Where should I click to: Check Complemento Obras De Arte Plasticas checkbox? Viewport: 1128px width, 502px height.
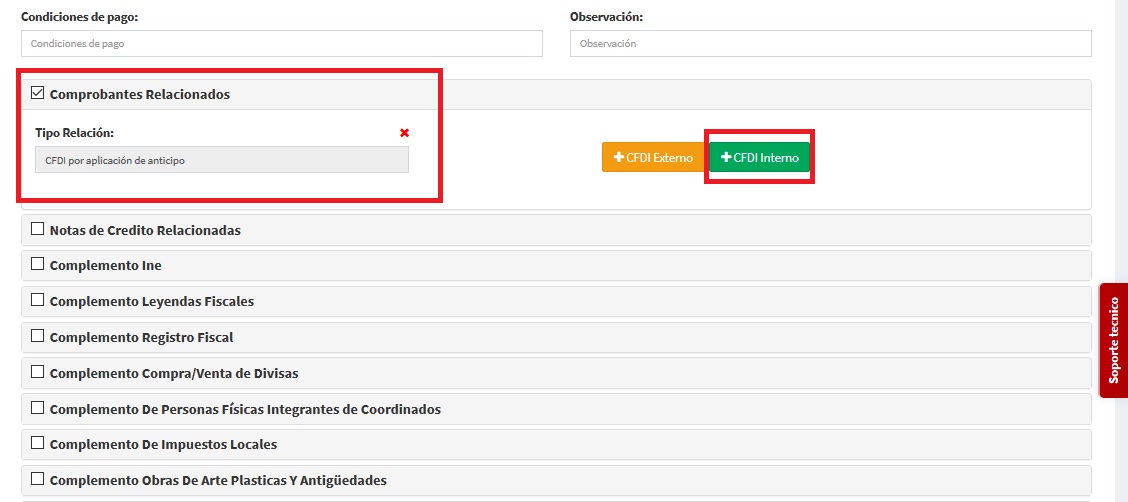click(38, 479)
